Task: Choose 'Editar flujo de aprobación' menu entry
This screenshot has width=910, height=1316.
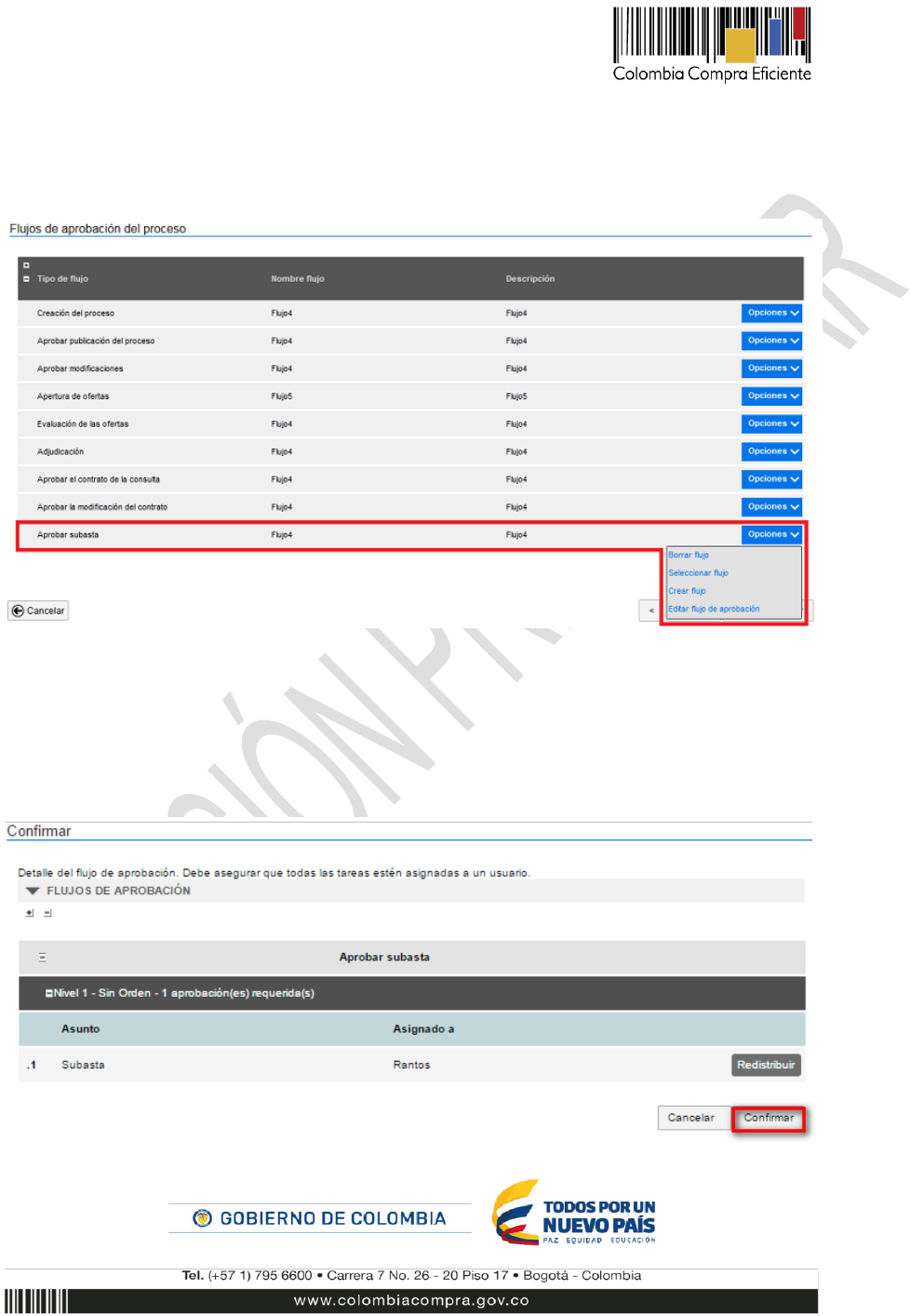Action: coord(714,609)
